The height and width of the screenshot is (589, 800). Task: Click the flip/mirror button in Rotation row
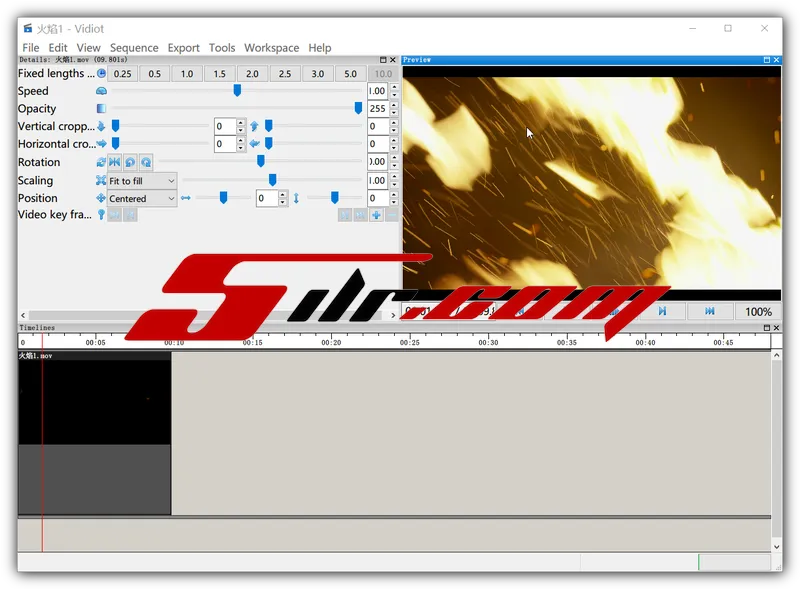[115, 162]
